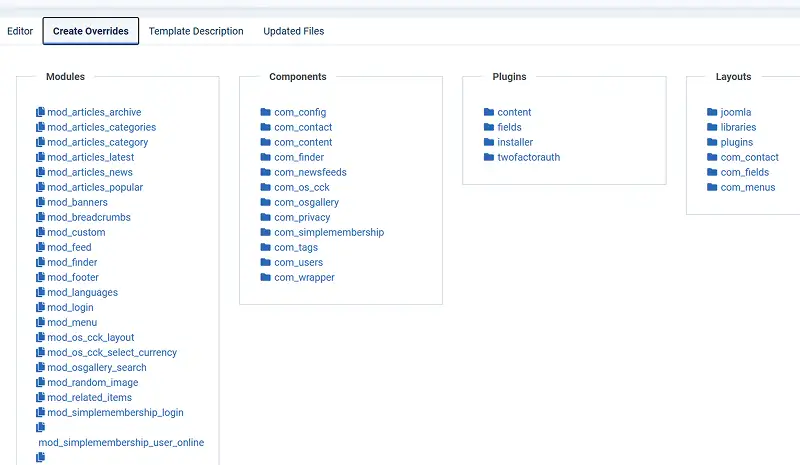
Task: Open mod_os_cck_layout module link
Action: click(x=91, y=337)
